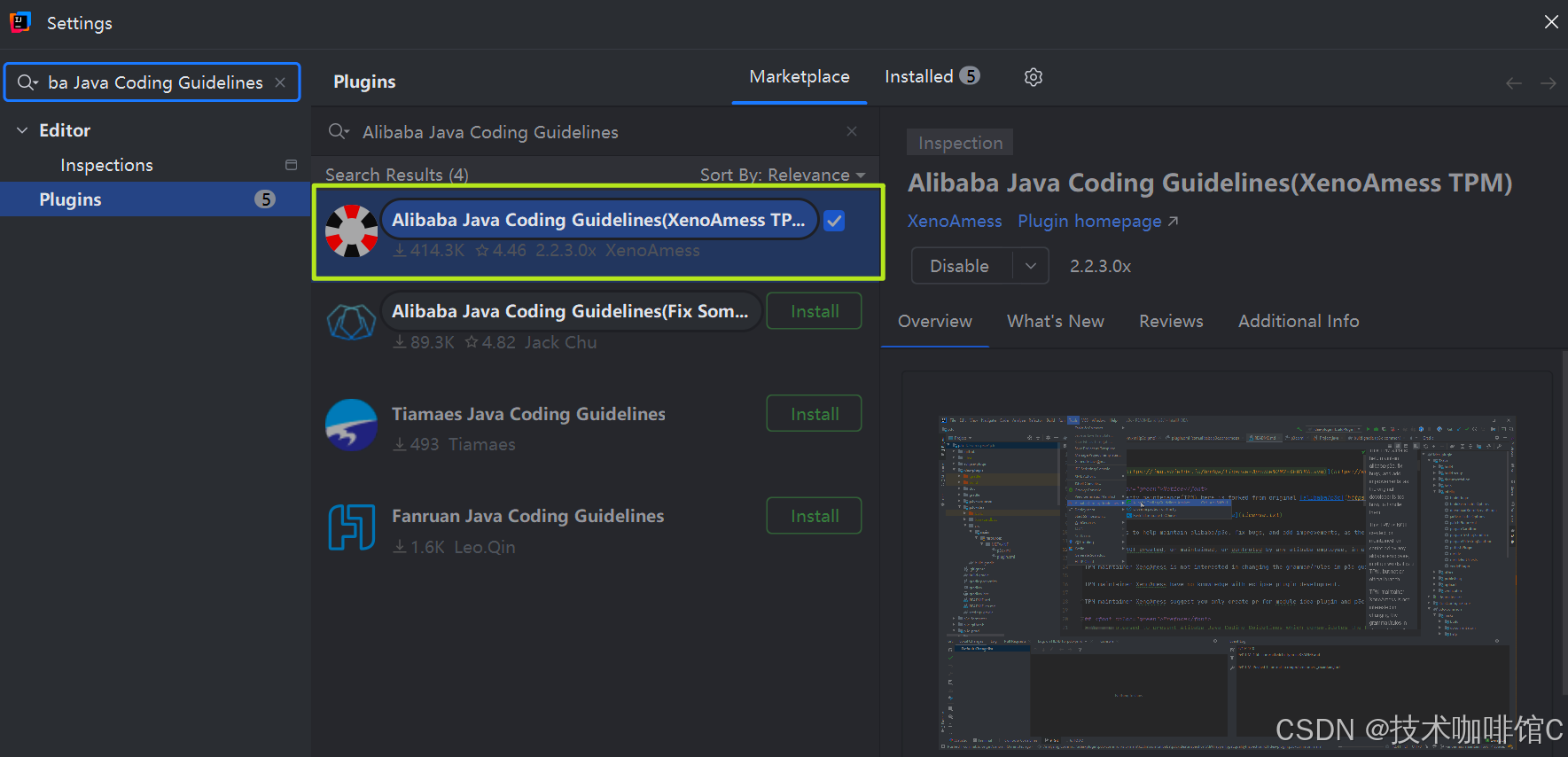Click the Tiamaes plugin logo icon
This screenshot has width=1568, height=757.
(x=351, y=425)
